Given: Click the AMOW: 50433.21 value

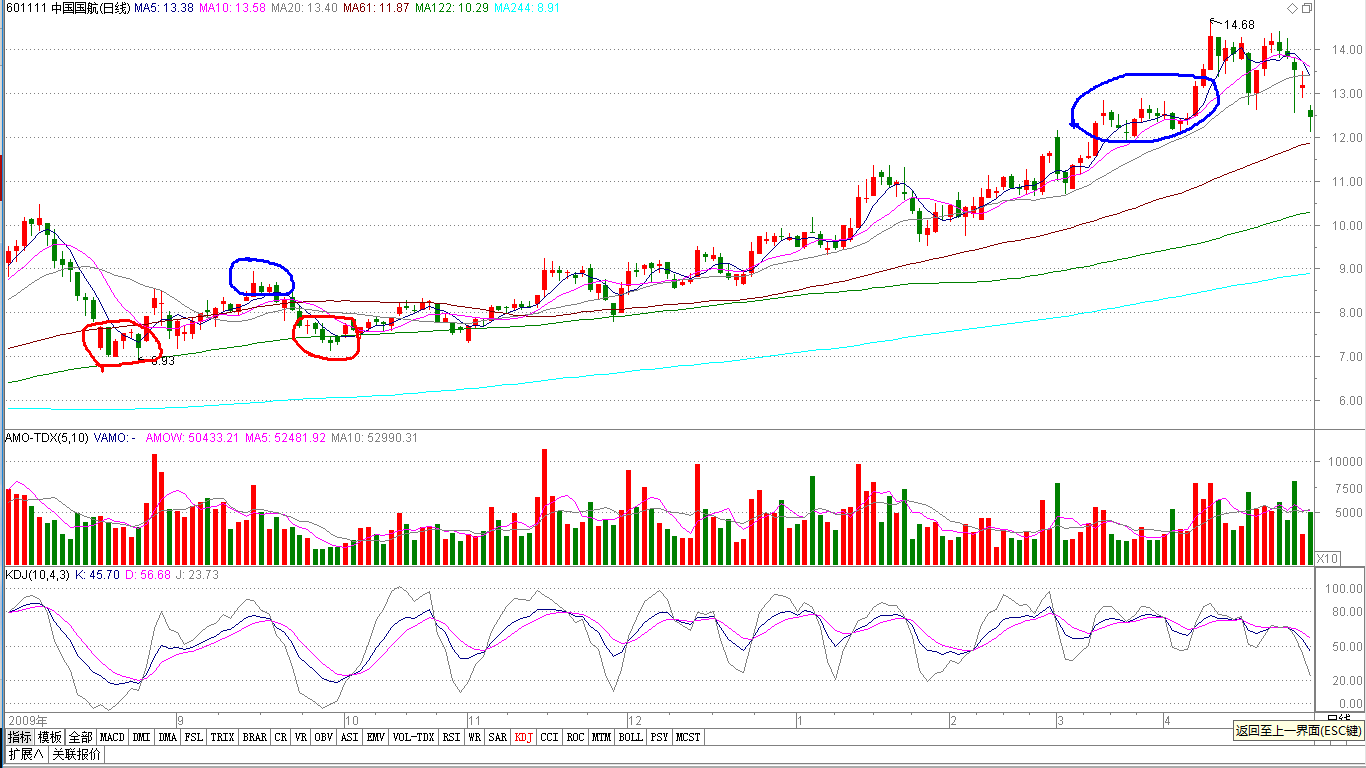Looking at the screenshot, I should [193, 438].
